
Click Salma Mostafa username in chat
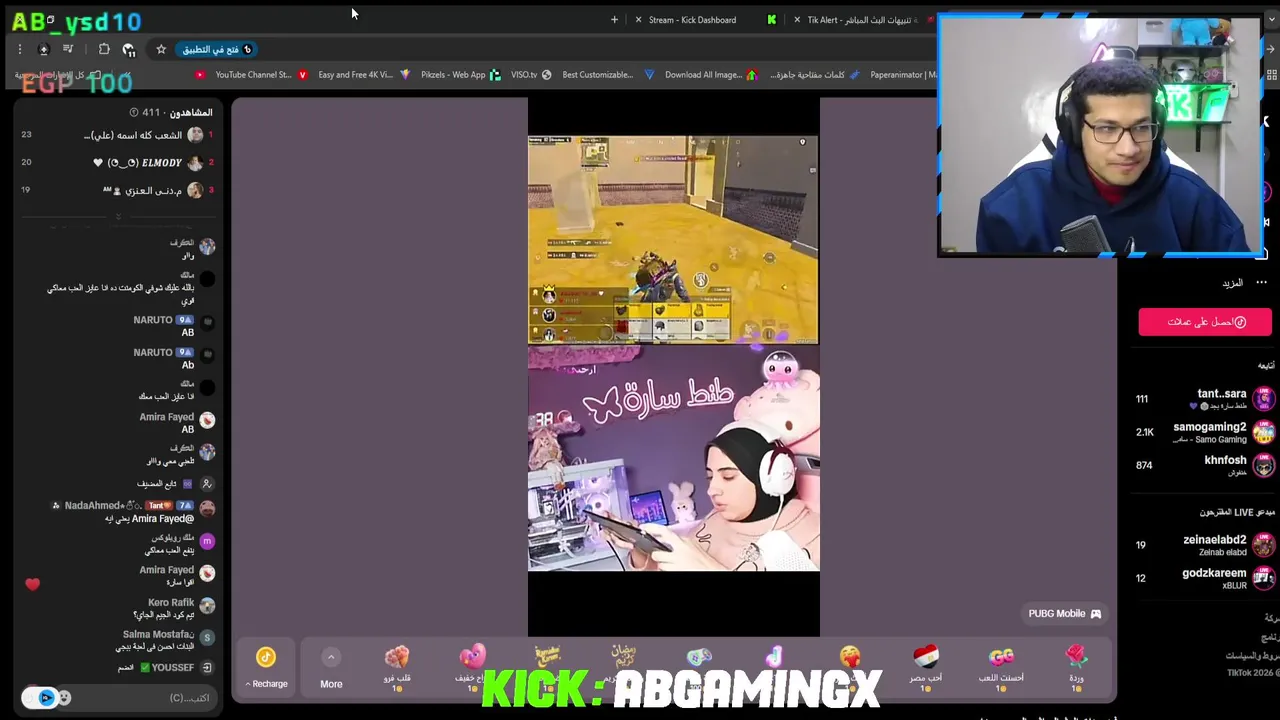158,634
